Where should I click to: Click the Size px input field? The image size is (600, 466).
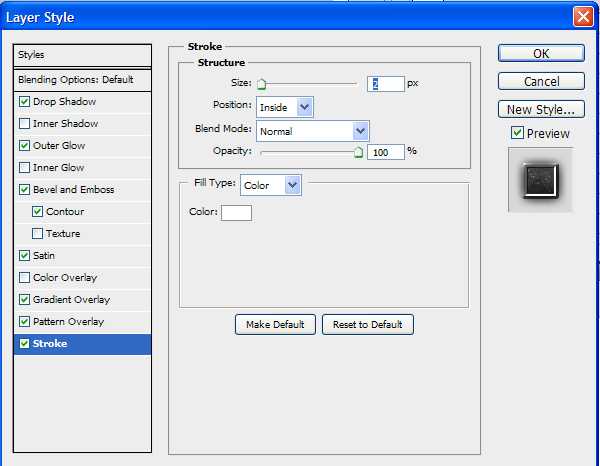point(385,84)
